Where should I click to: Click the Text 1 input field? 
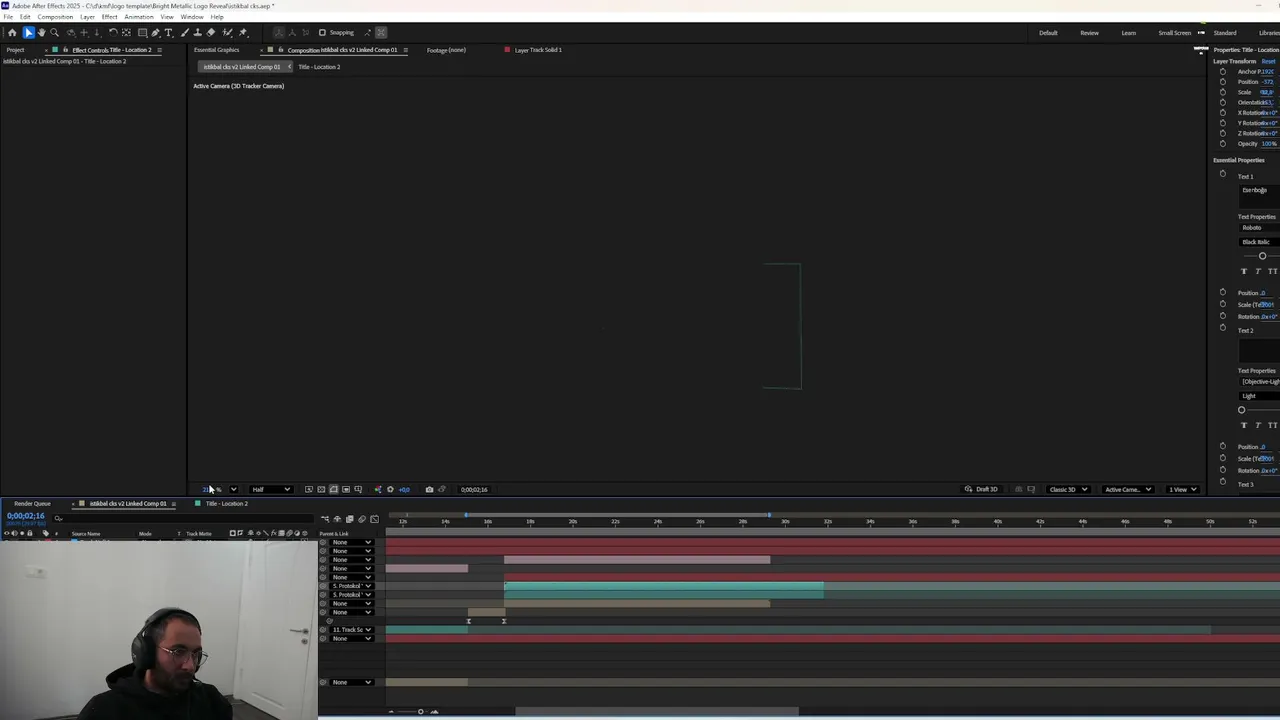coord(1259,195)
